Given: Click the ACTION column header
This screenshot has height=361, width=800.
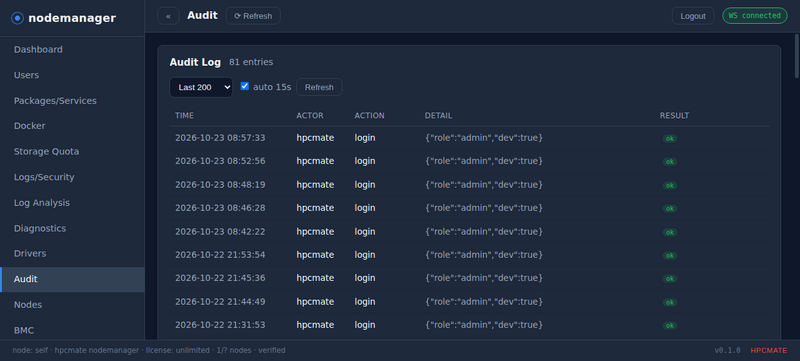Looking at the screenshot, I should pos(369,116).
